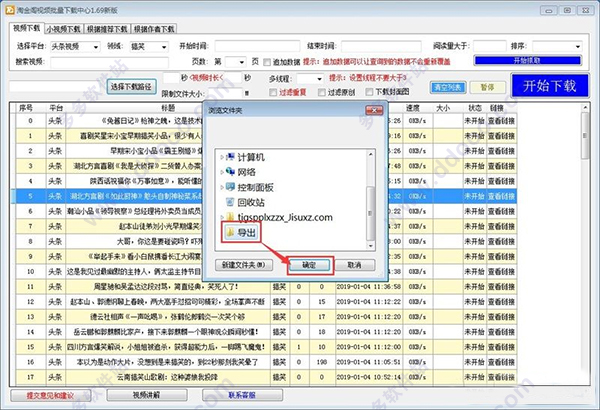Select the 回收站 recycle bin icon
The width and height of the screenshot is (600, 410).
[x=230, y=202]
